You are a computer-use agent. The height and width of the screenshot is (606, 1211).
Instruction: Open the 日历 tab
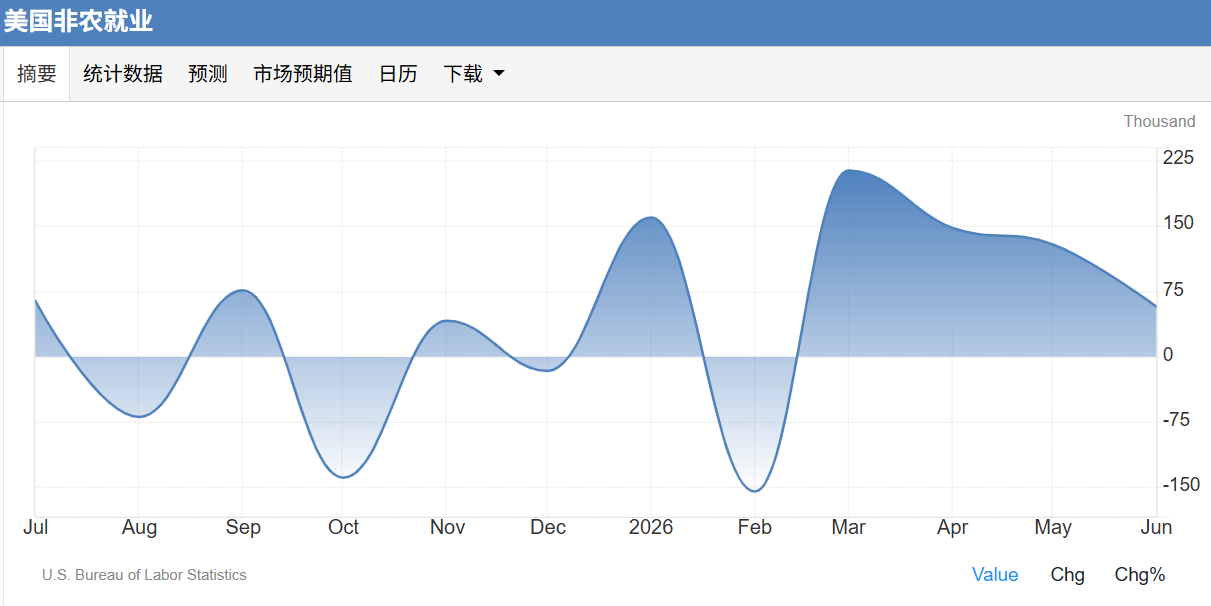398,74
